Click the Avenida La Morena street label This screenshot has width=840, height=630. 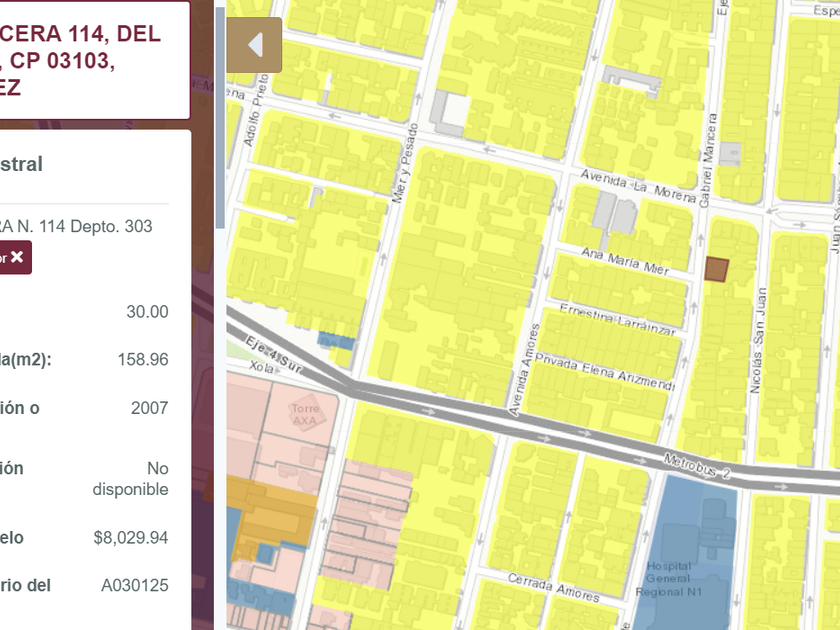click(638, 186)
